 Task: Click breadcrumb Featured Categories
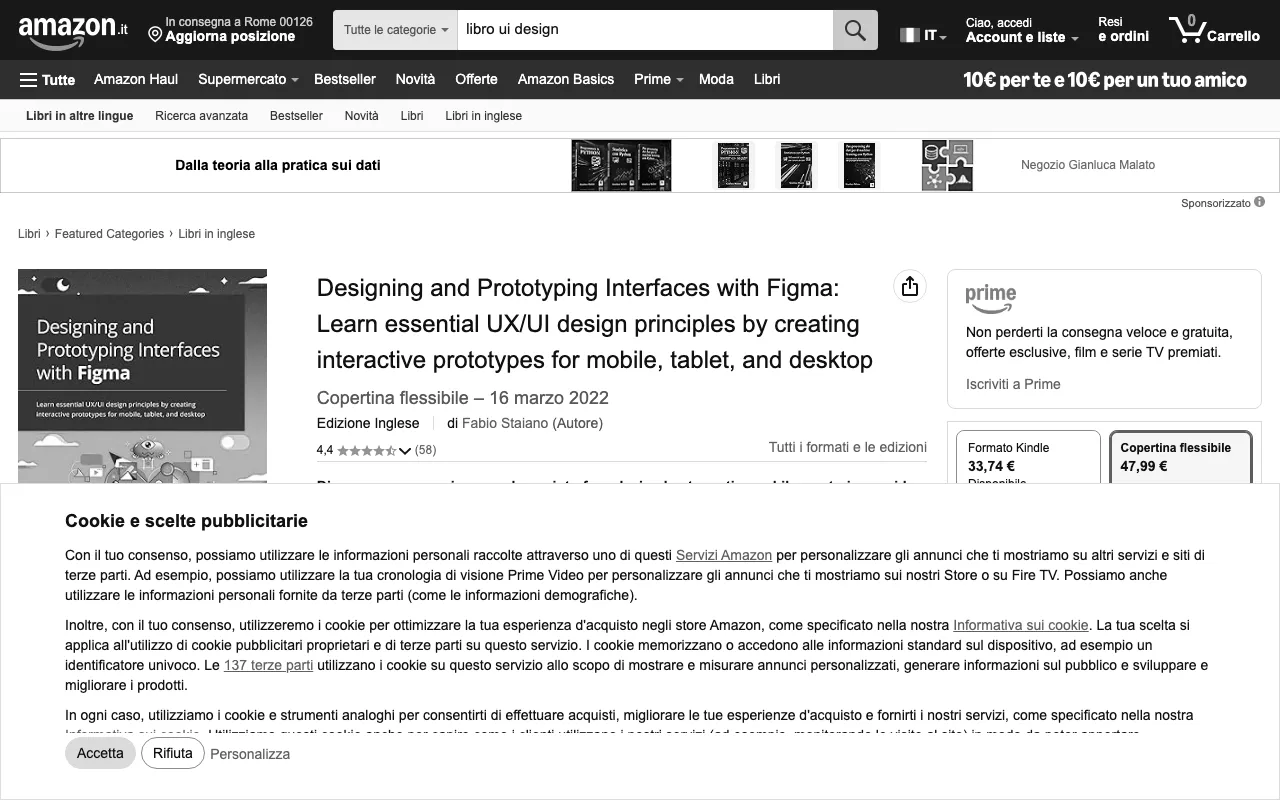[109, 234]
